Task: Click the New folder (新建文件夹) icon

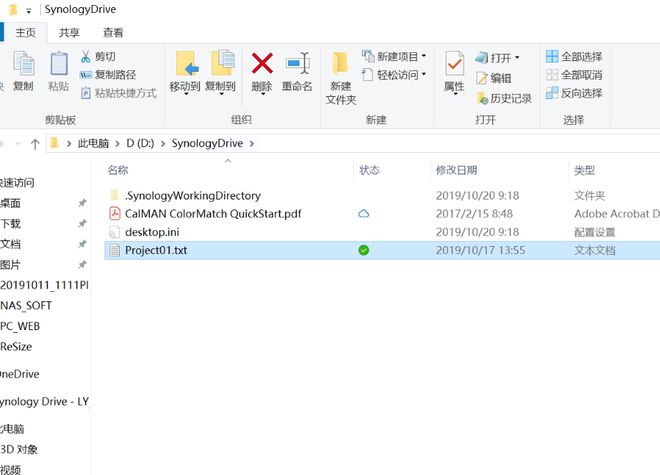Action: click(x=340, y=64)
